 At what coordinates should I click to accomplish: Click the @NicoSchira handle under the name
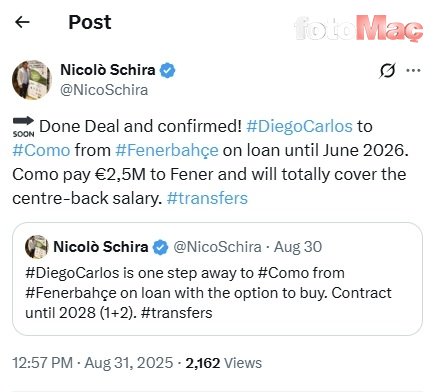[x=104, y=90]
